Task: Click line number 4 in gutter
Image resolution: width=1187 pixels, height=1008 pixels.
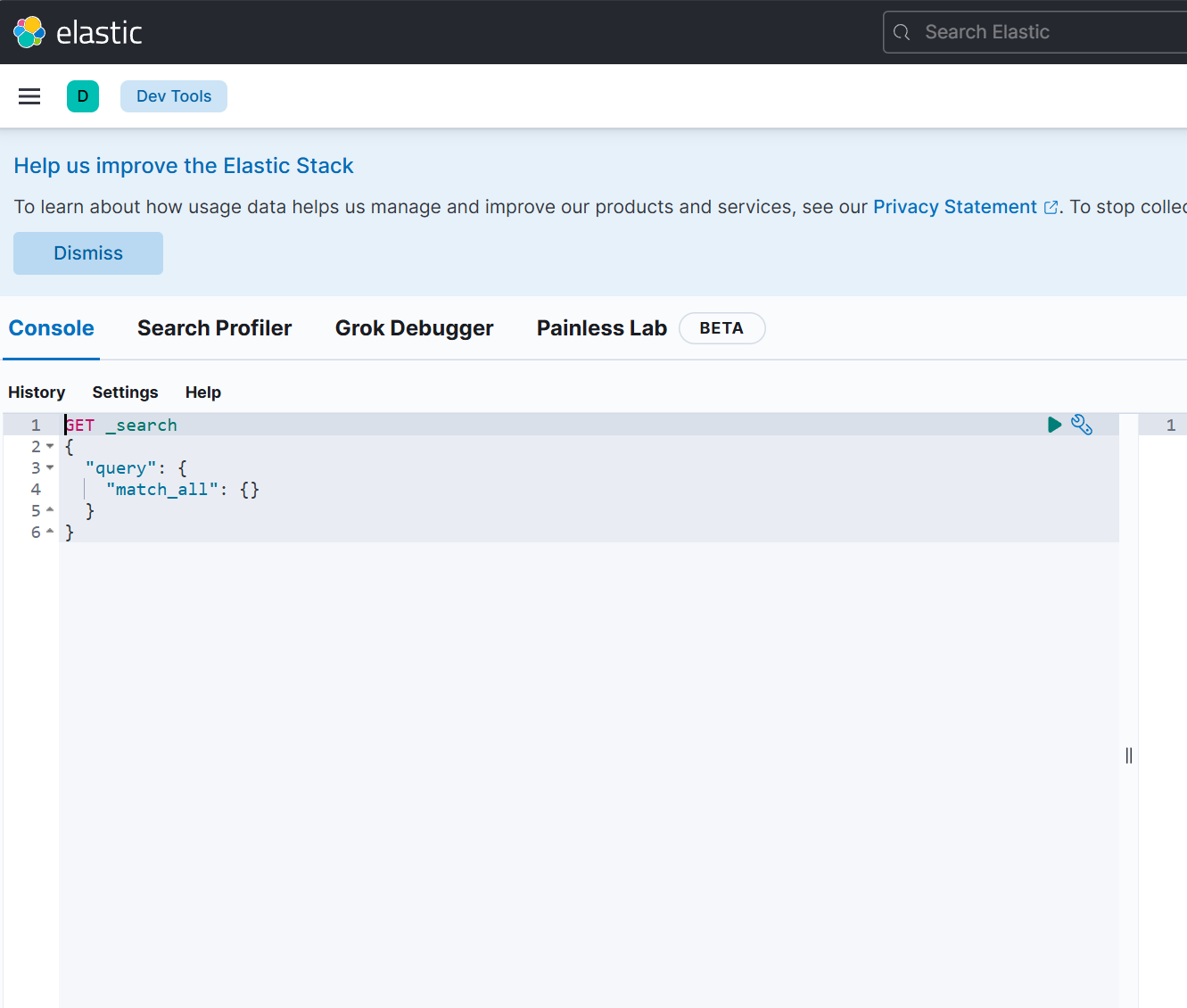Action: (36, 489)
